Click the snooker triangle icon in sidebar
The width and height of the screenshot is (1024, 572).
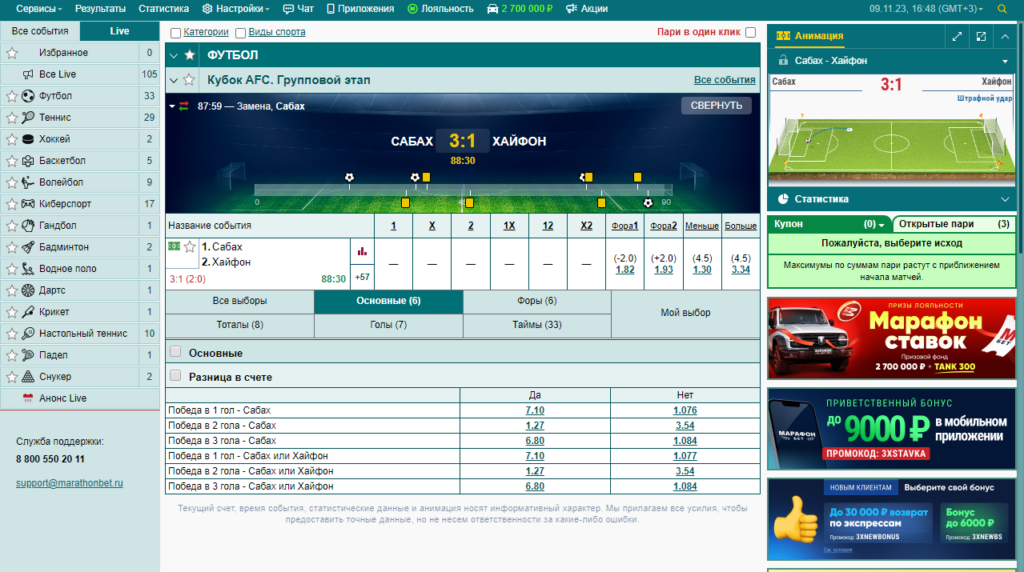click(28, 376)
